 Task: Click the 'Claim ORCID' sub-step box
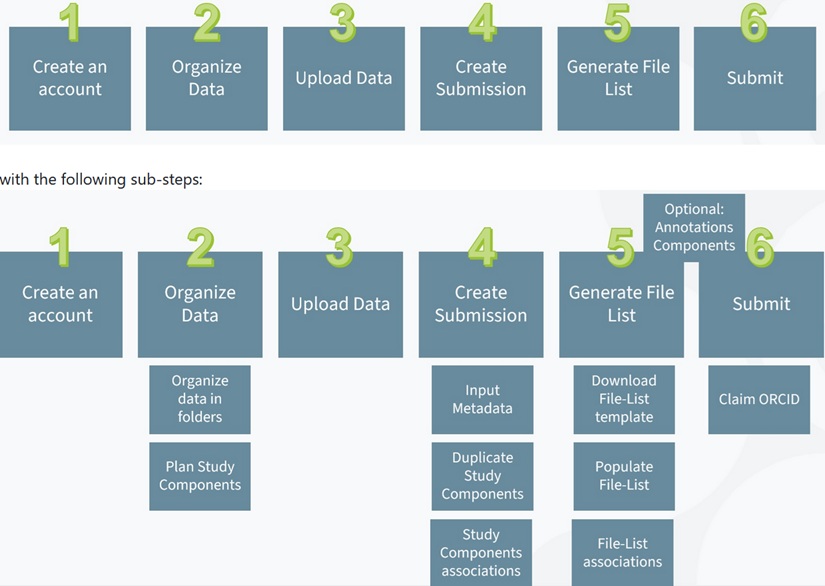point(759,399)
